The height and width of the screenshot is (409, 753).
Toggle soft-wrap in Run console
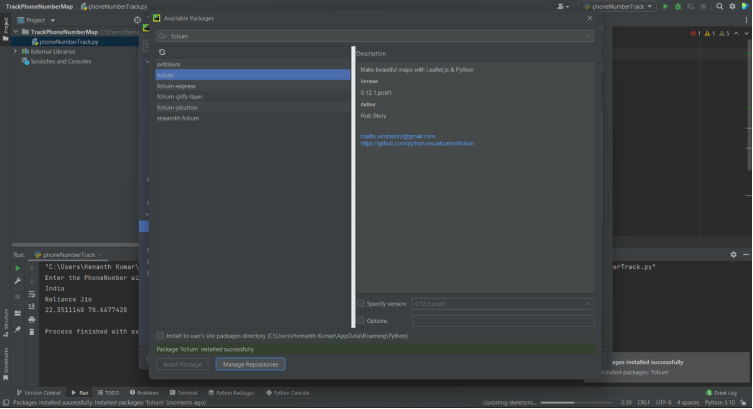[x=32, y=294]
